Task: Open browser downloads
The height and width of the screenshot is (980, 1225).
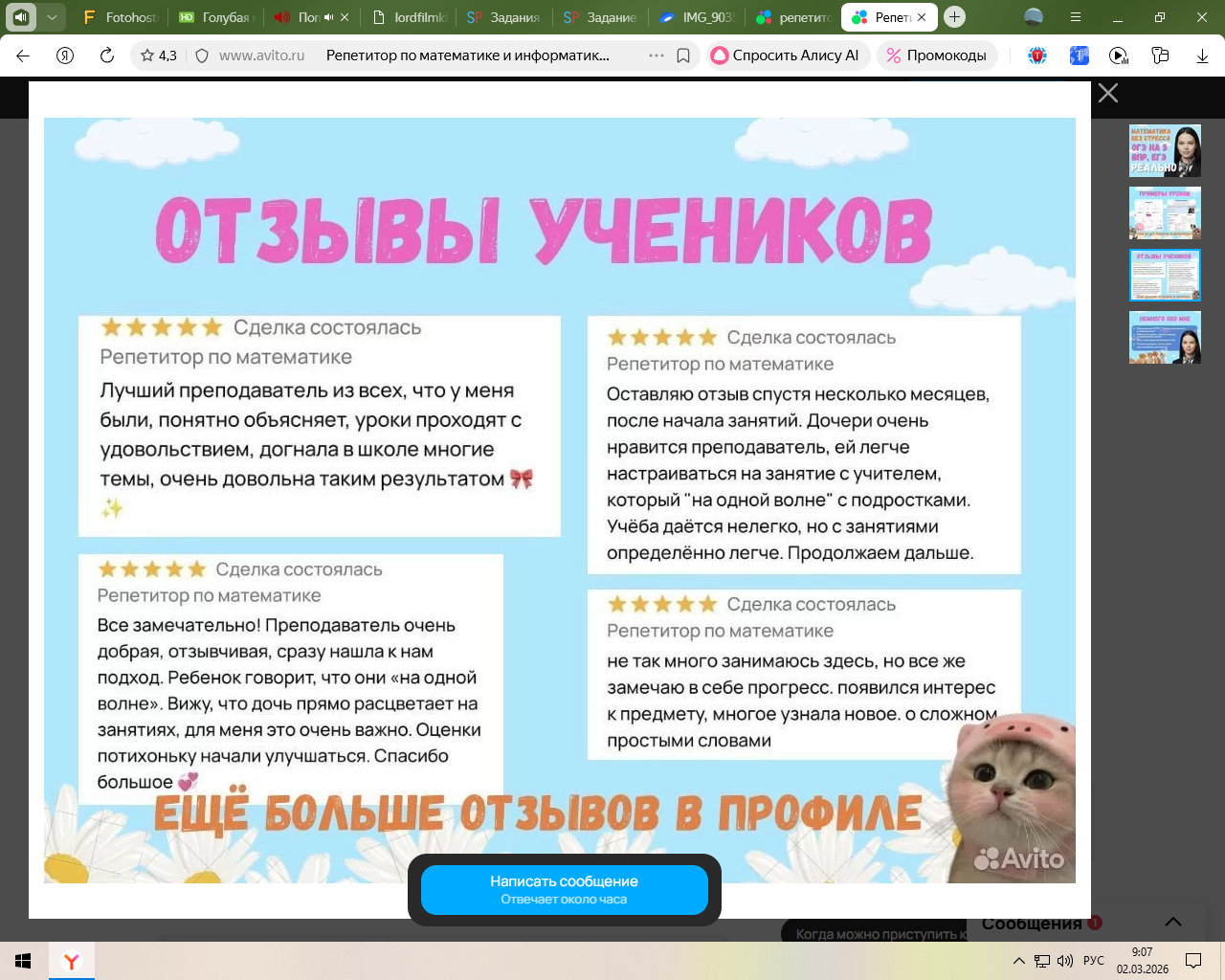Action: point(1202,56)
